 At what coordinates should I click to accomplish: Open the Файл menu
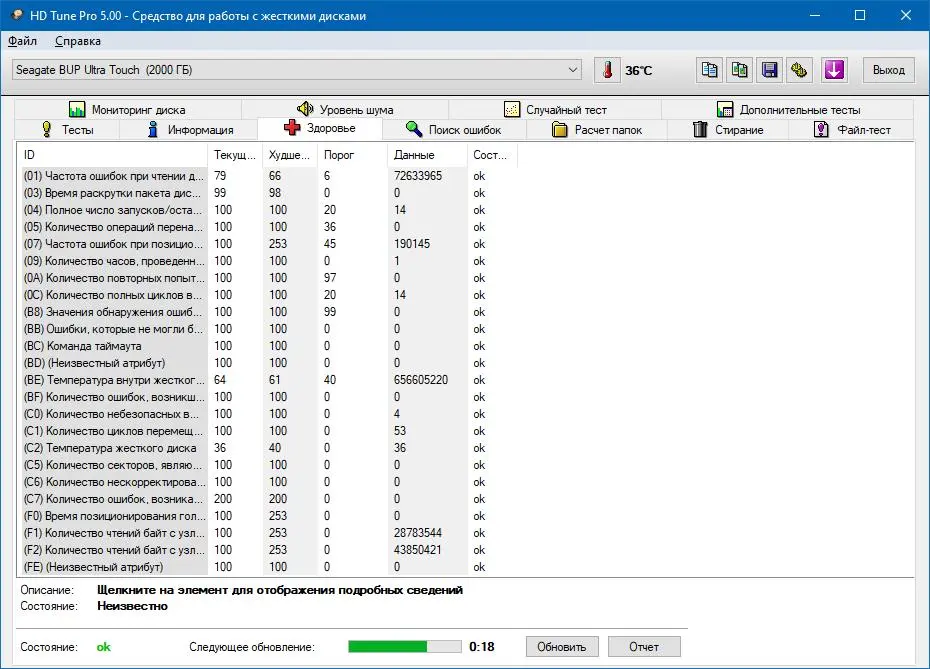click(23, 42)
